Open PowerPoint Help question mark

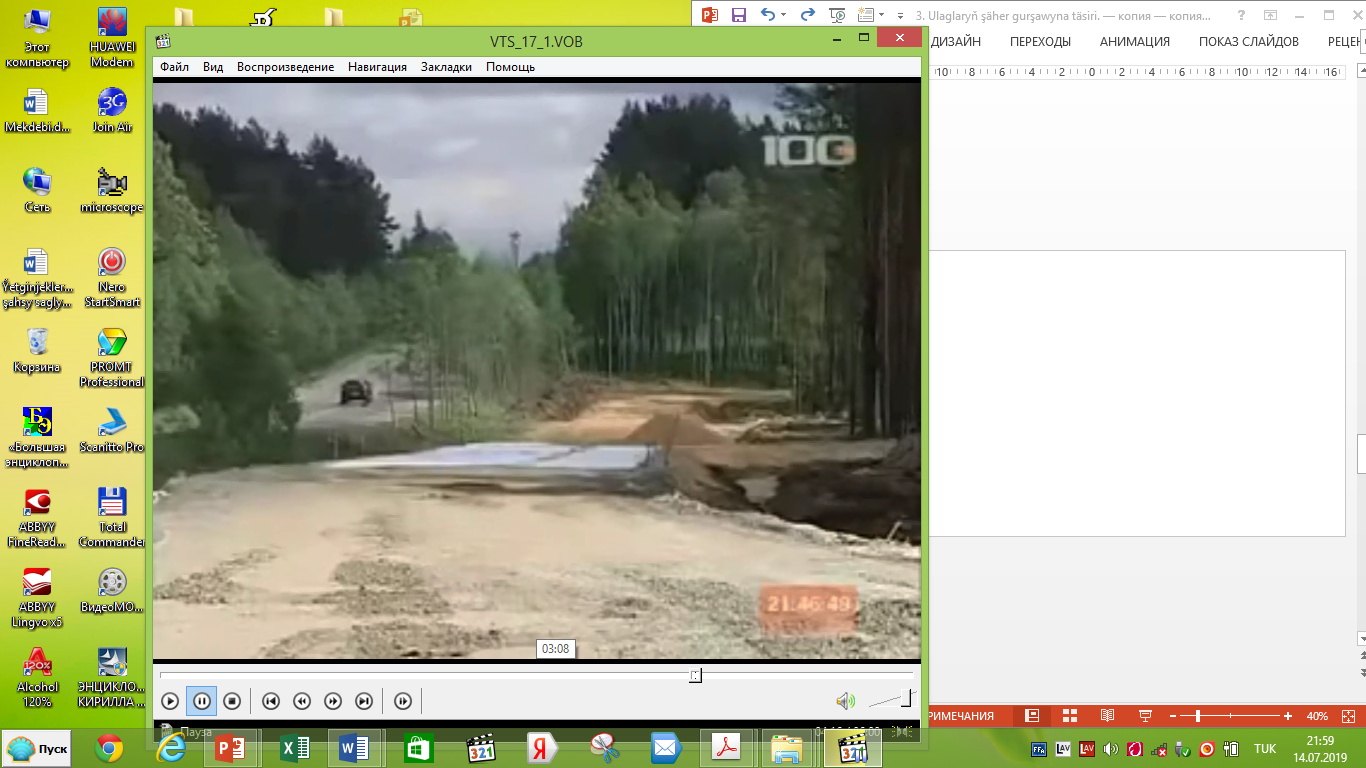[x=1241, y=15]
